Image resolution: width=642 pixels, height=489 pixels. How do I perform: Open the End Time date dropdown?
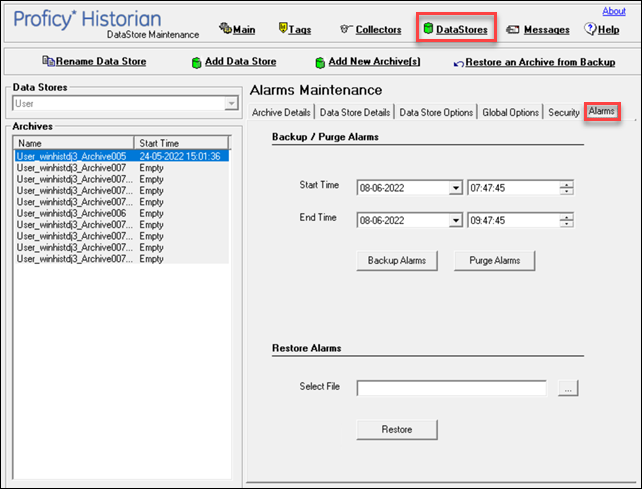tap(455, 220)
